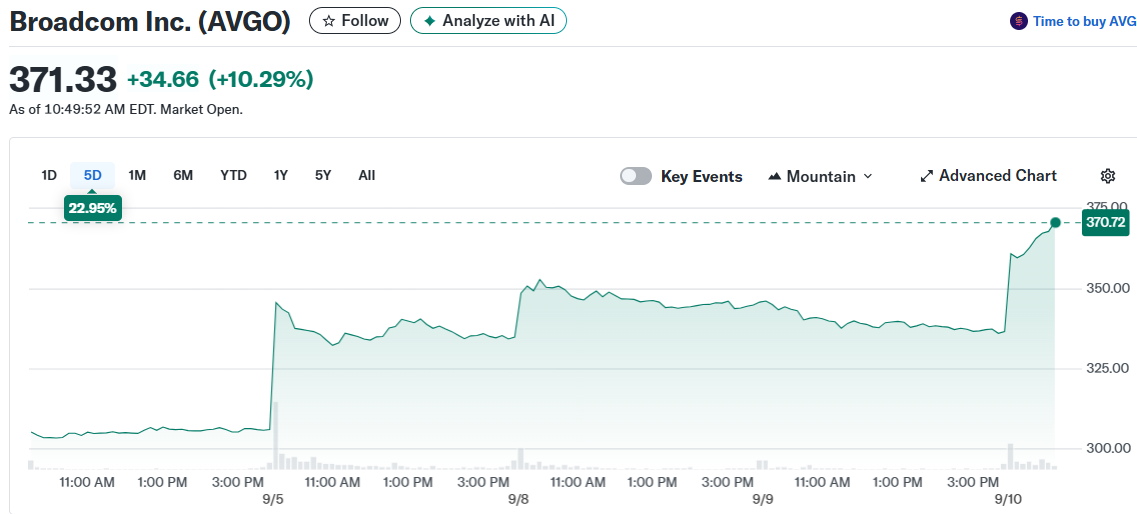The image size is (1137, 514).
Task: Click the 325.00 y-axis label
Action: pyautogui.click(x=1106, y=368)
